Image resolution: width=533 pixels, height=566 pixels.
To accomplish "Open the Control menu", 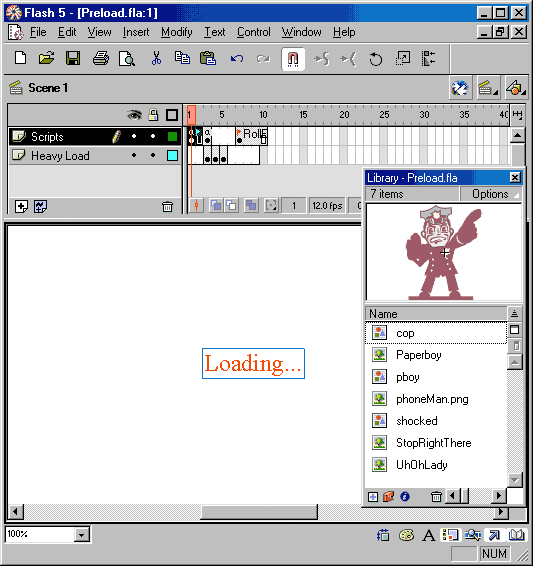I will (253, 32).
